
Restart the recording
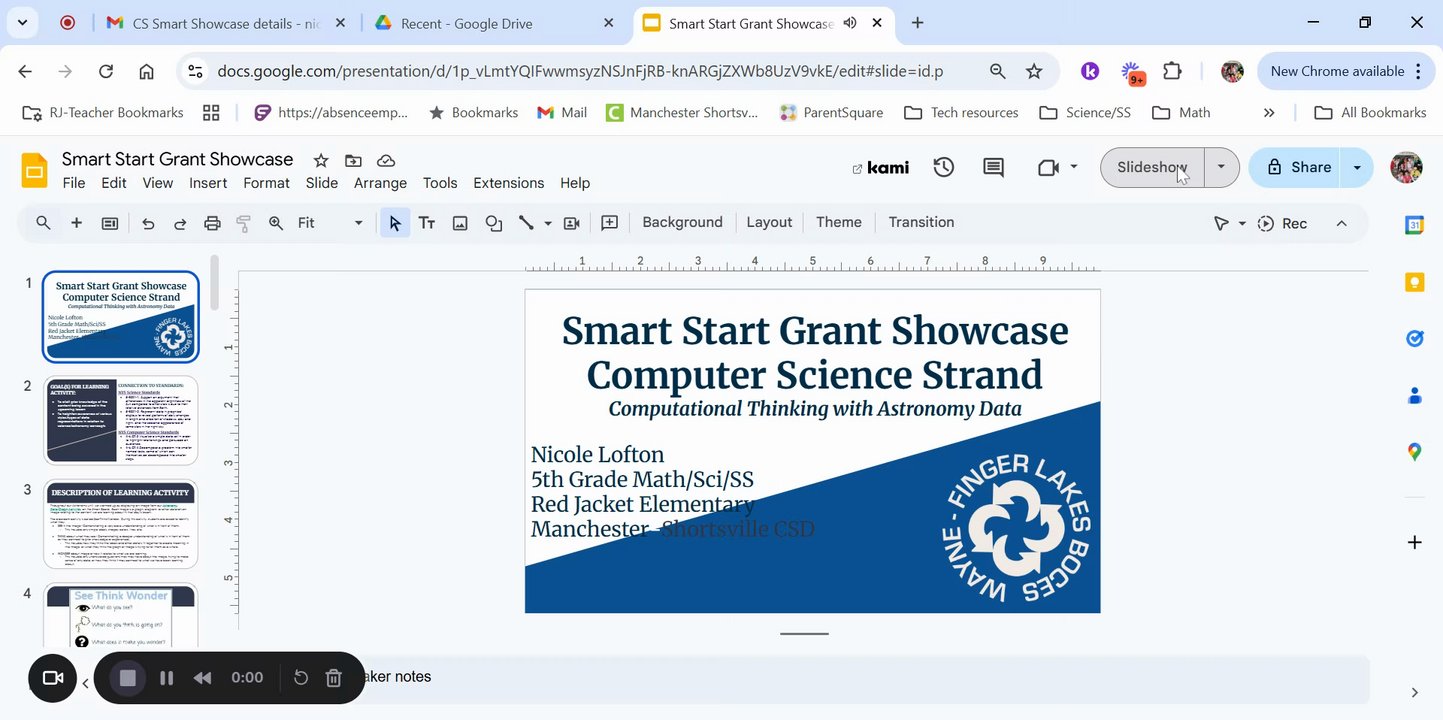point(301,678)
